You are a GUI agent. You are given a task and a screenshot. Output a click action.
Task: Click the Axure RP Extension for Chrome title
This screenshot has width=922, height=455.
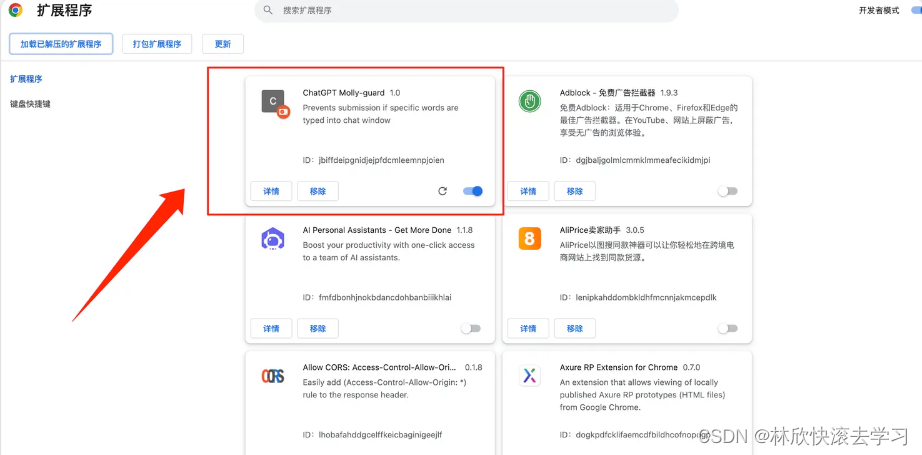[619, 367]
